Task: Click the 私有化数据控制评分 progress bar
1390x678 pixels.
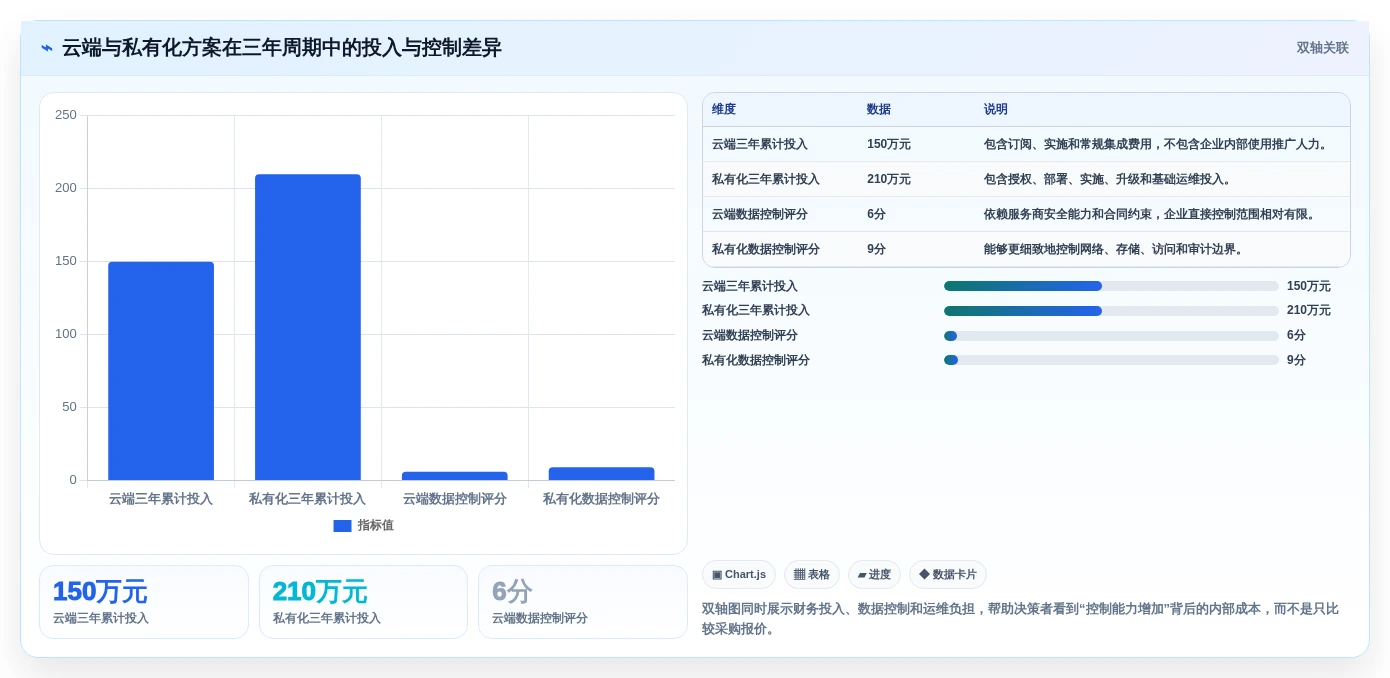Action: click(x=1111, y=360)
